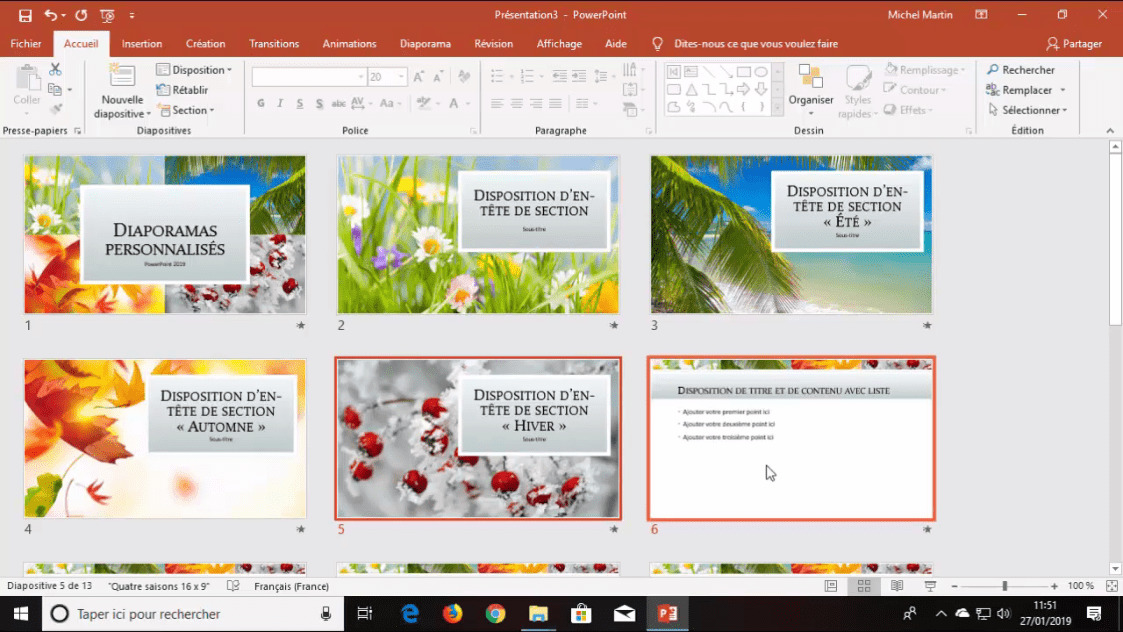Select slide 4 Automne thumbnail
Viewport: 1123px width, 632px height.
(x=165, y=439)
